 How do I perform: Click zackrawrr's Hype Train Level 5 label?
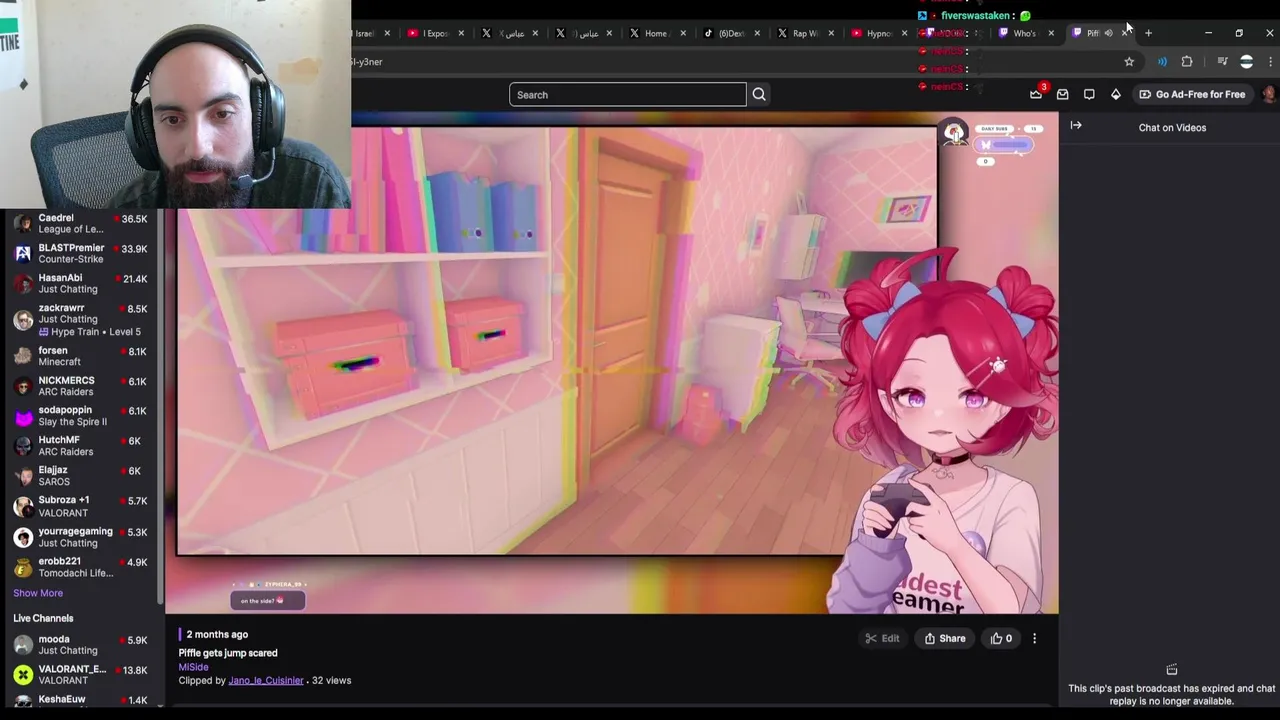[90, 332]
